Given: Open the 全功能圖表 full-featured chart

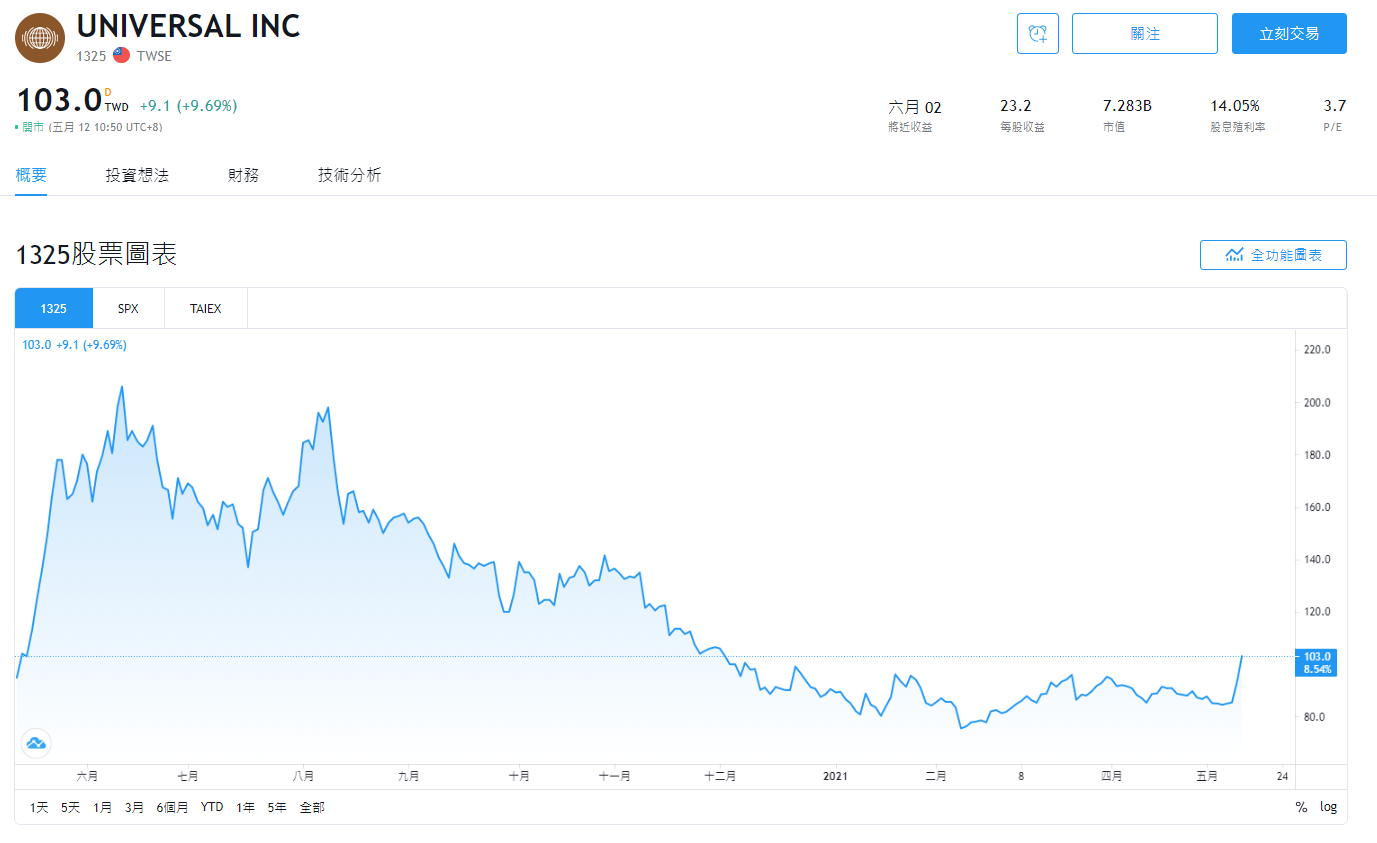Looking at the screenshot, I should [1273, 255].
